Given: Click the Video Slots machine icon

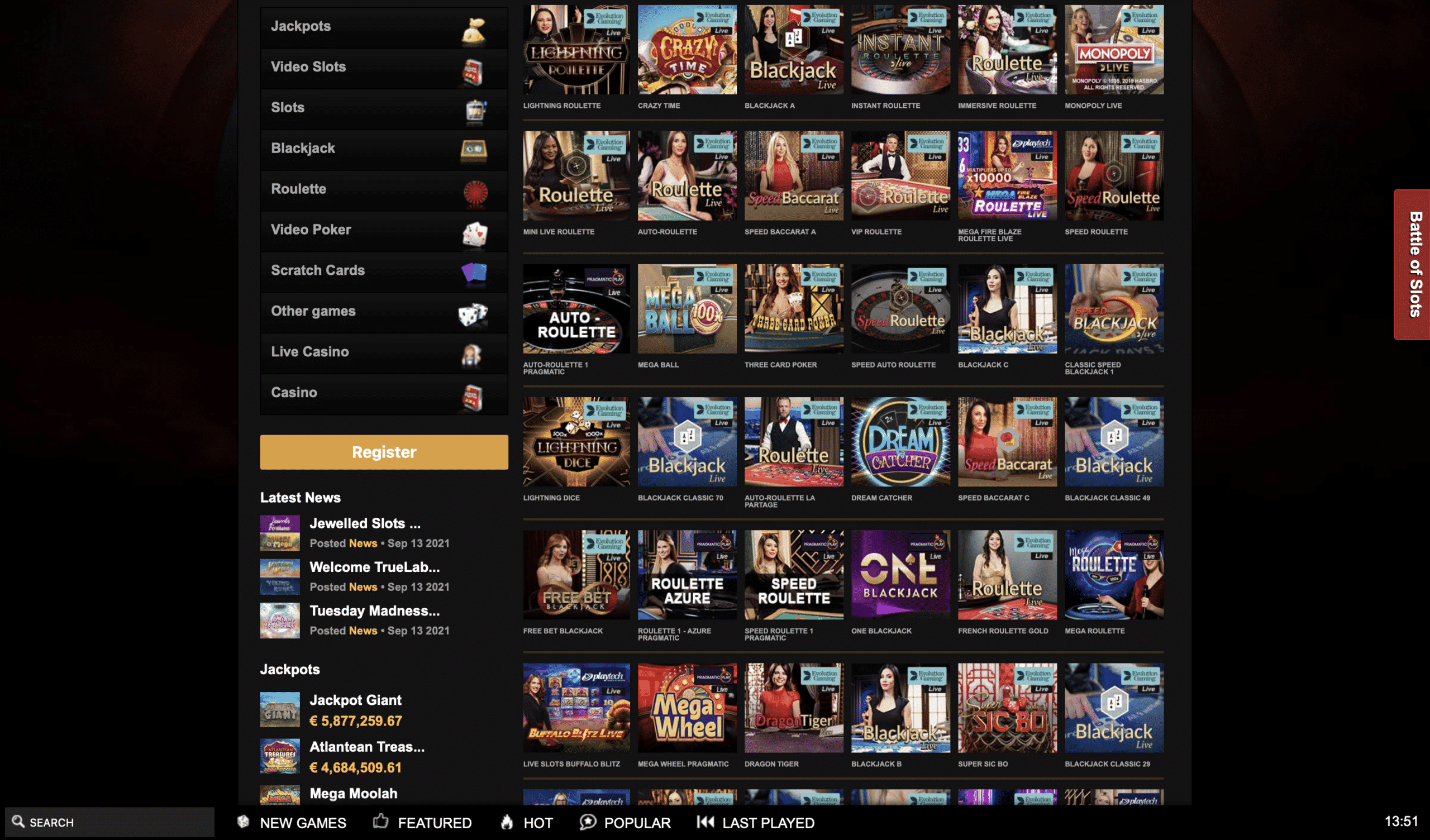Looking at the screenshot, I should 473,72.
